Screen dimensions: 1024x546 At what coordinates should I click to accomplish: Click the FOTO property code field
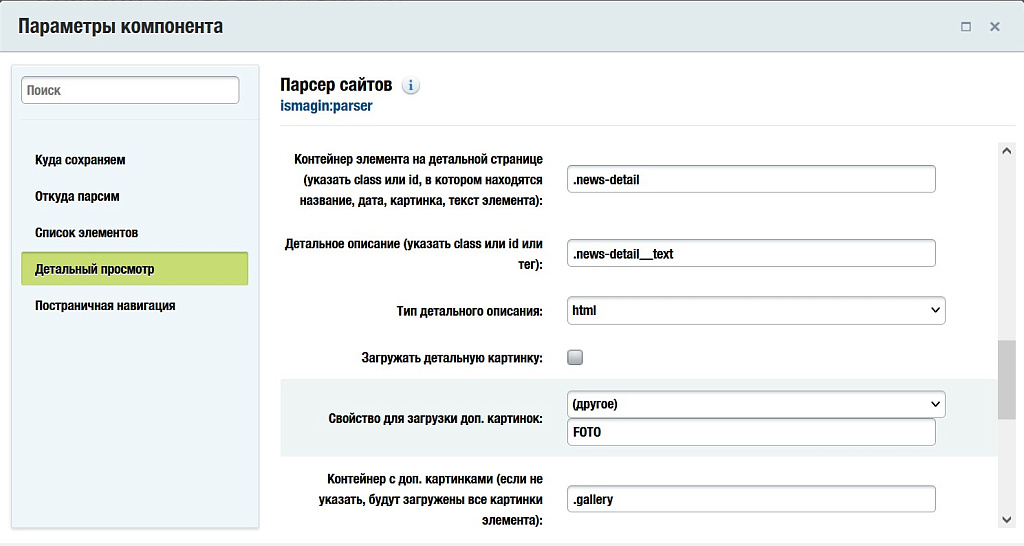tap(750, 432)
